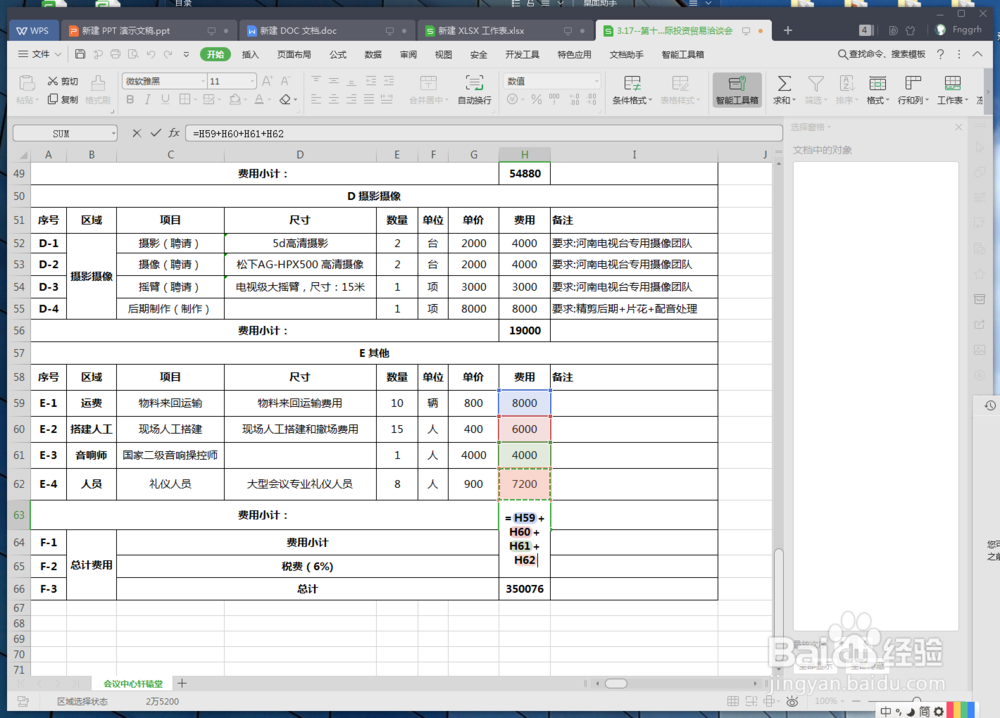
Task: Toggle bold formatting on selected cell
Action: (x=130, y=100)
